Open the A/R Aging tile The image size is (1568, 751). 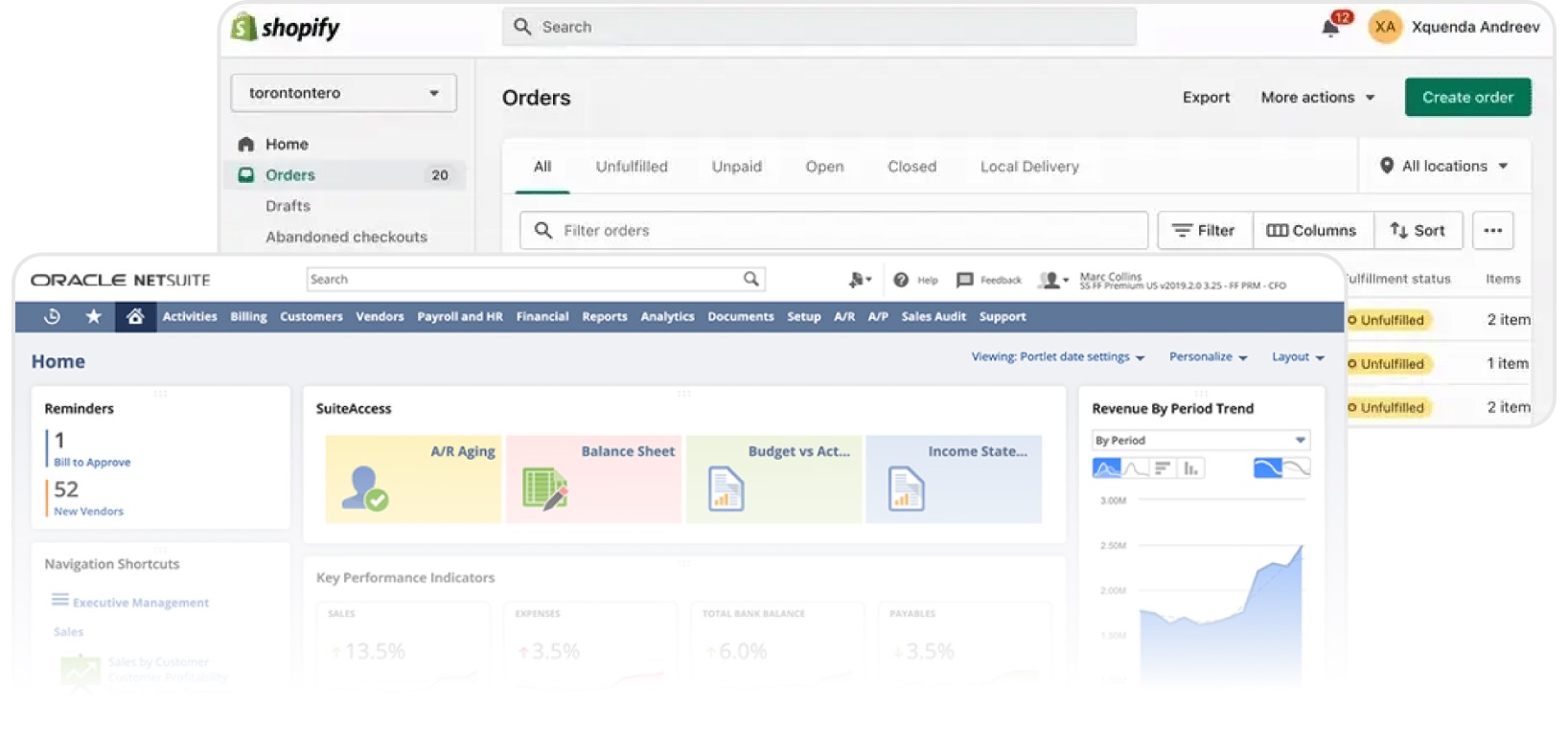[413, 479]
